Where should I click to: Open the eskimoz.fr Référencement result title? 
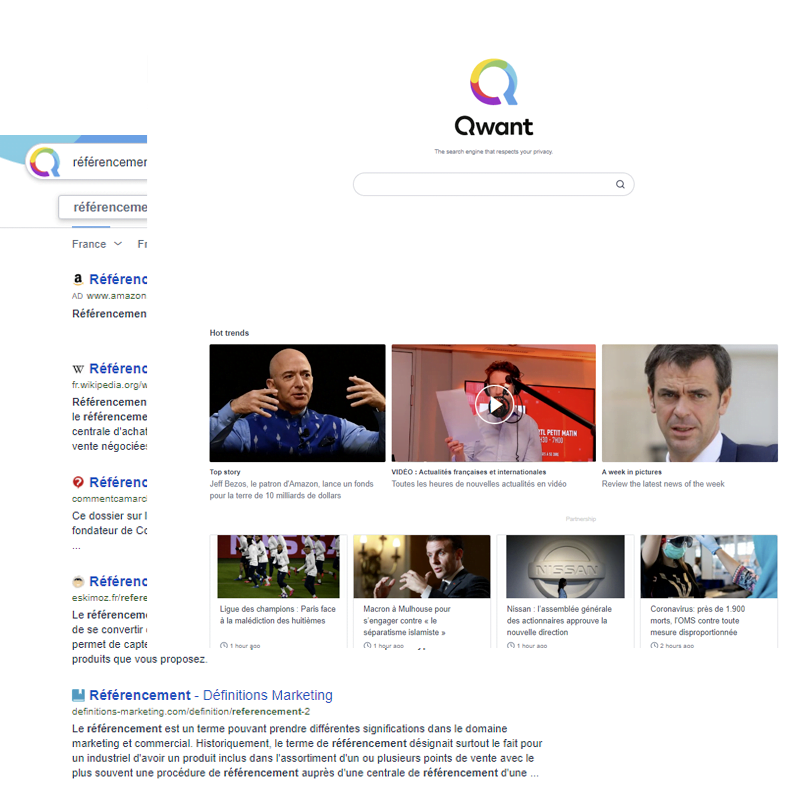tap(118, 581)
